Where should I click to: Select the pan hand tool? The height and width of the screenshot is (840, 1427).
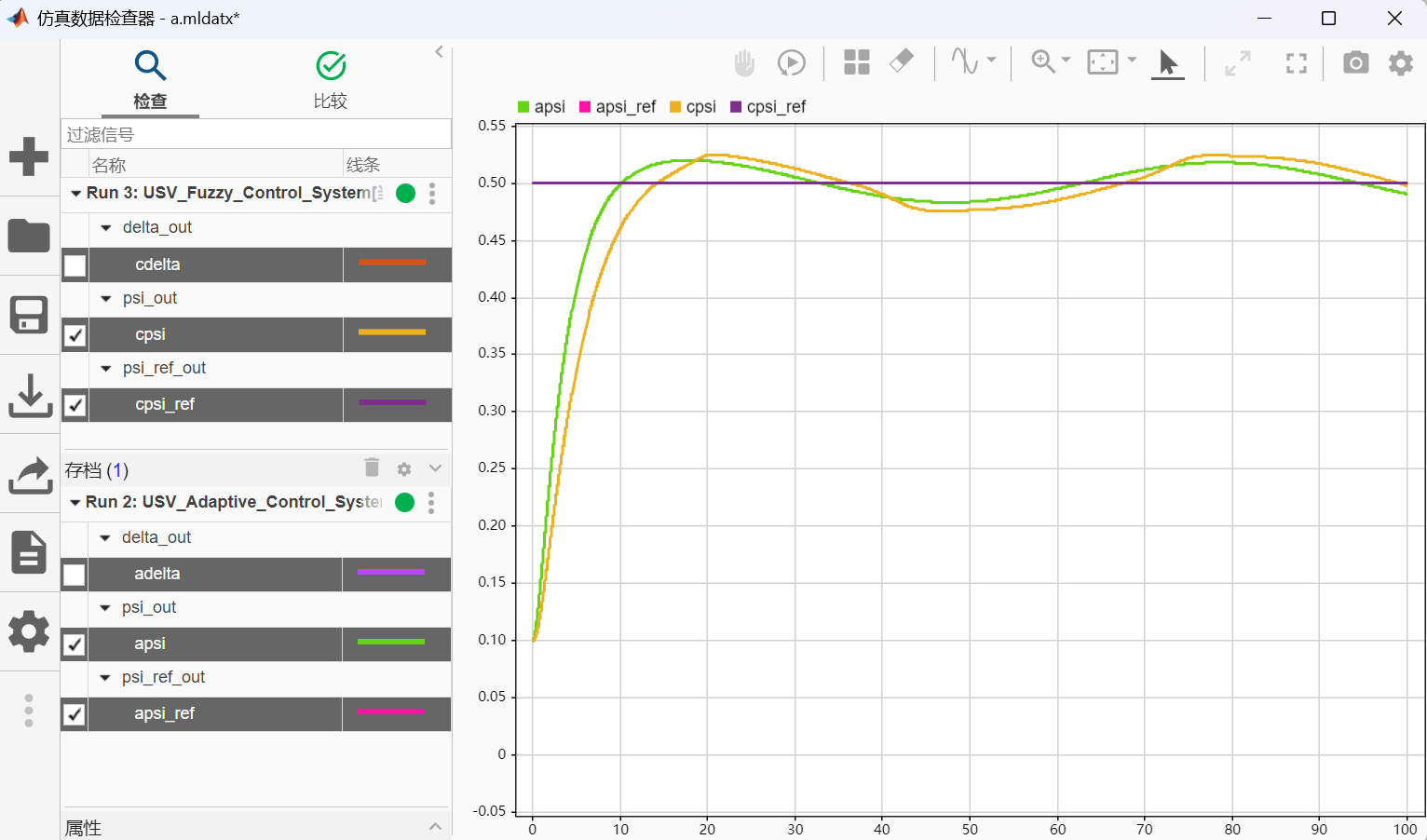(743, 63)
